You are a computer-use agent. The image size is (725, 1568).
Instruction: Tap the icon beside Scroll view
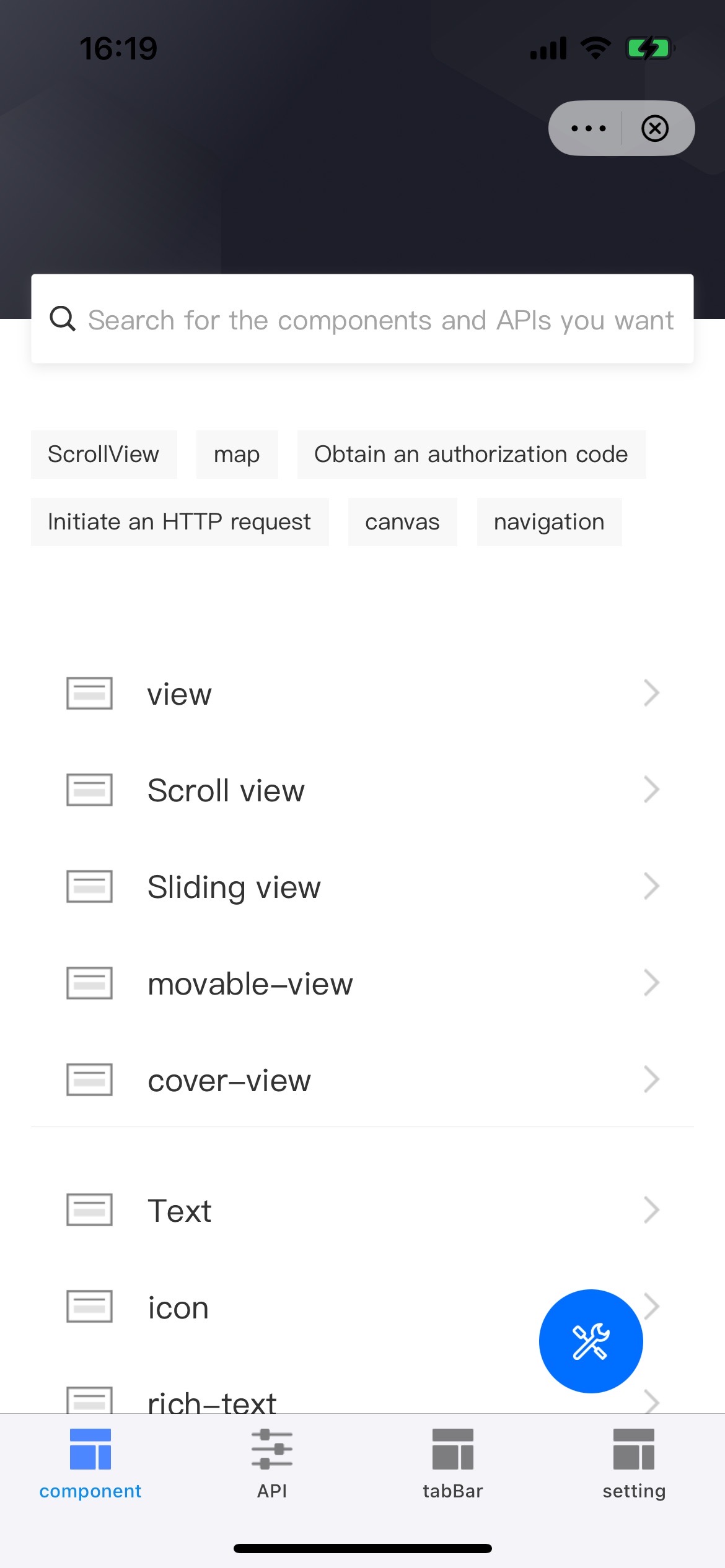pos(89,790)
